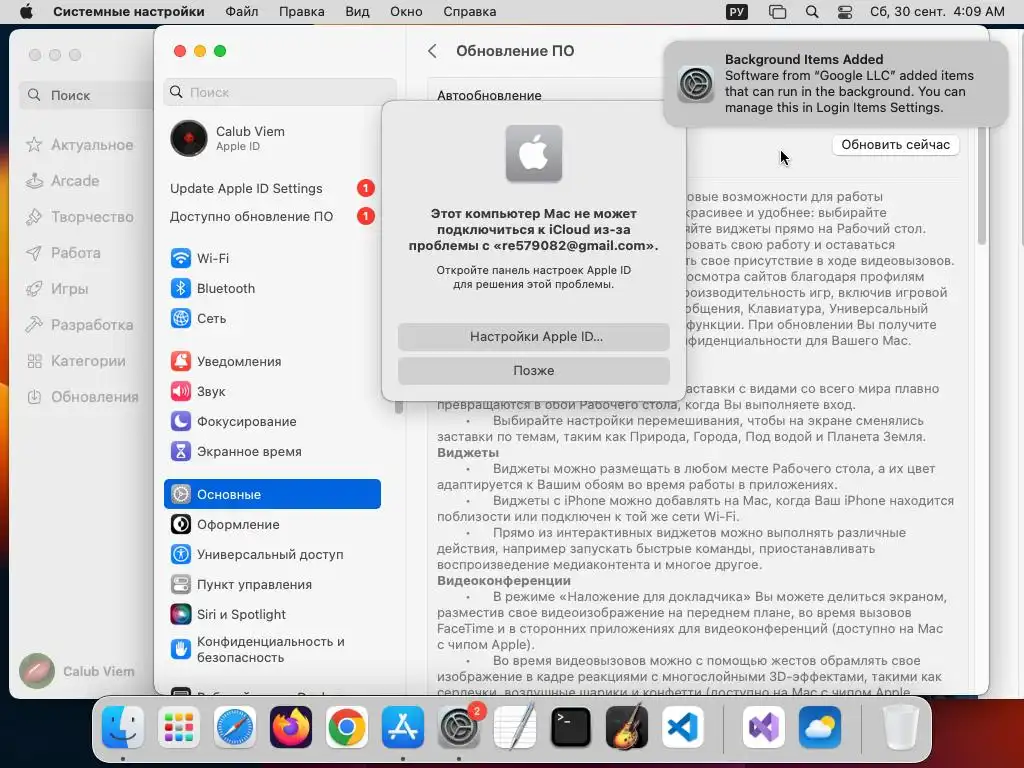Open Bluetooth icon in System Settings sidebar
The image size is (1024, 768).
click(181, 288)
